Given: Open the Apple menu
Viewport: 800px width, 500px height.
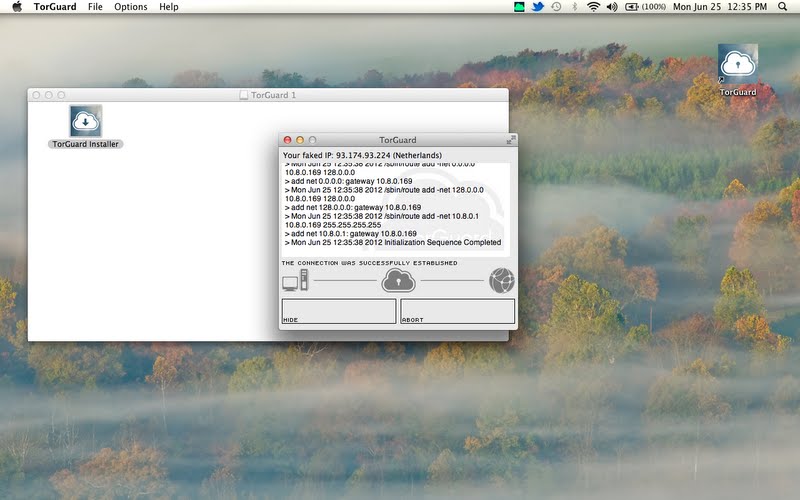Looking at the screenshot, I should [17, 7].
